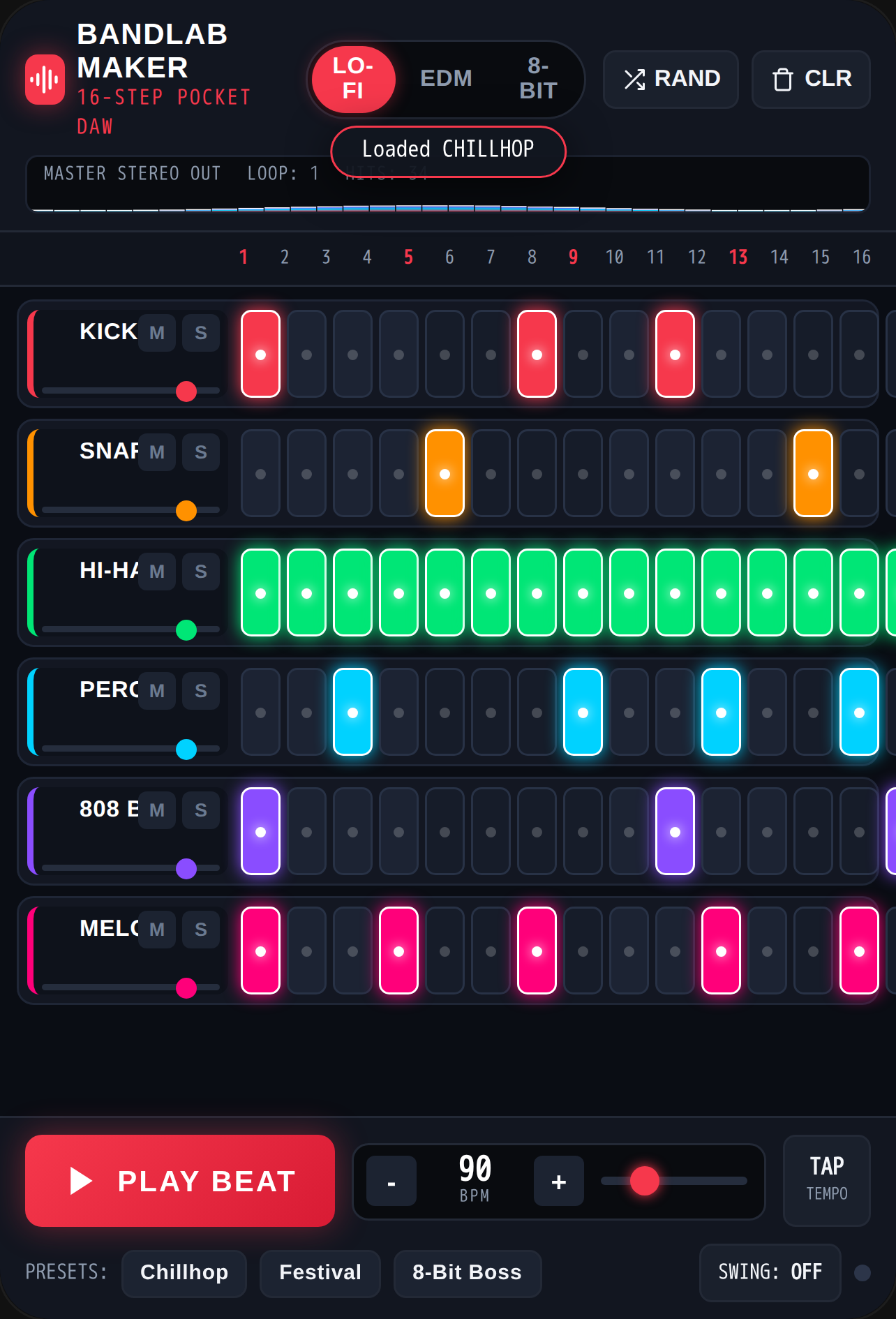Turn off KICK step 7 pad
The image size is (896, 1319).
point(537,354)
